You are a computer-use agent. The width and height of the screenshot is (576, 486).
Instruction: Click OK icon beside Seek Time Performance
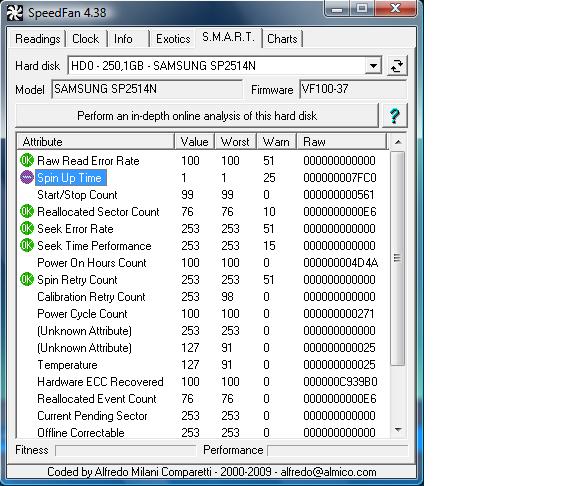pos(26,245)
